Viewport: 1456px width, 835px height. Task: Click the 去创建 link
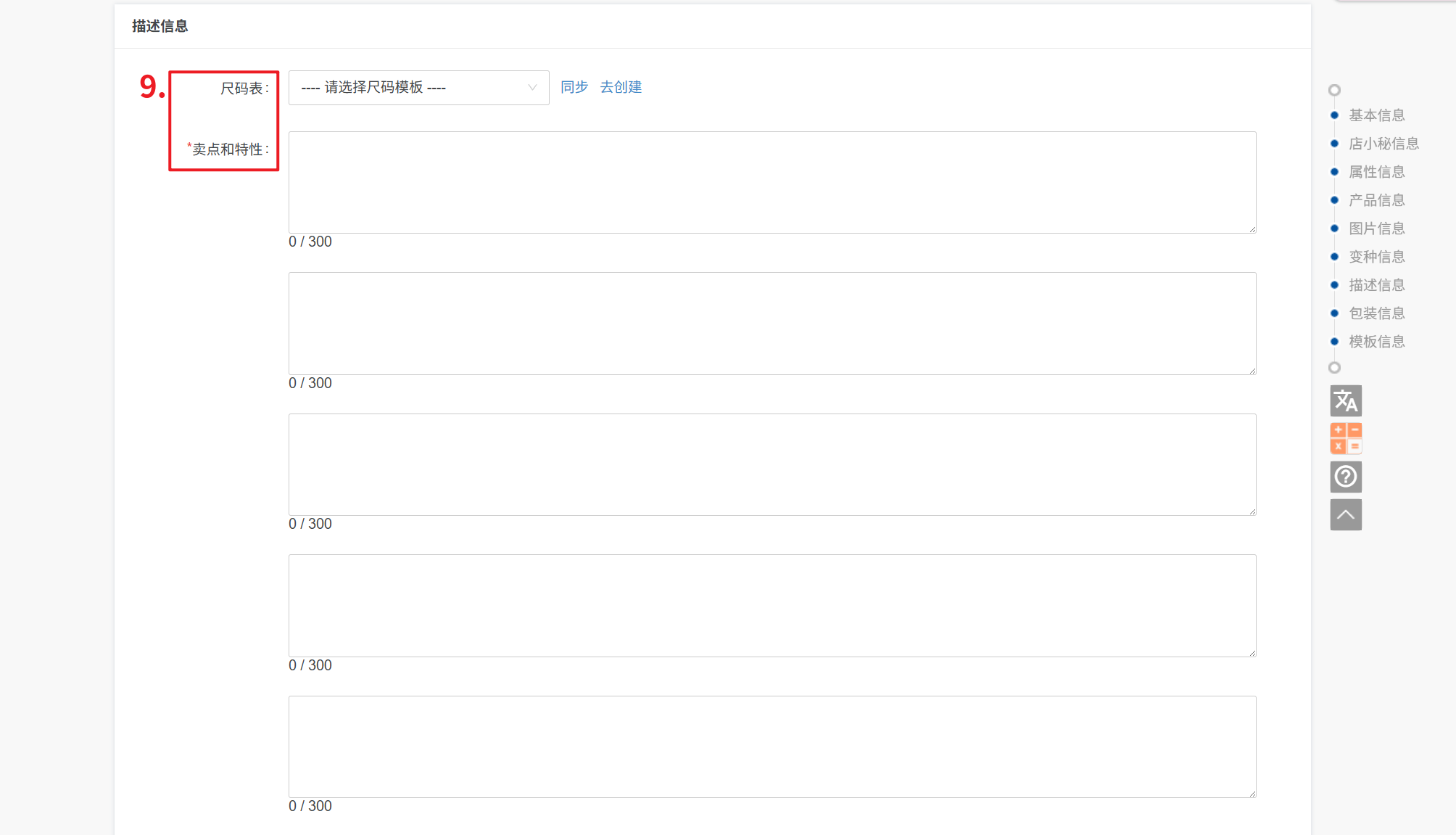[x=621, y=87]
